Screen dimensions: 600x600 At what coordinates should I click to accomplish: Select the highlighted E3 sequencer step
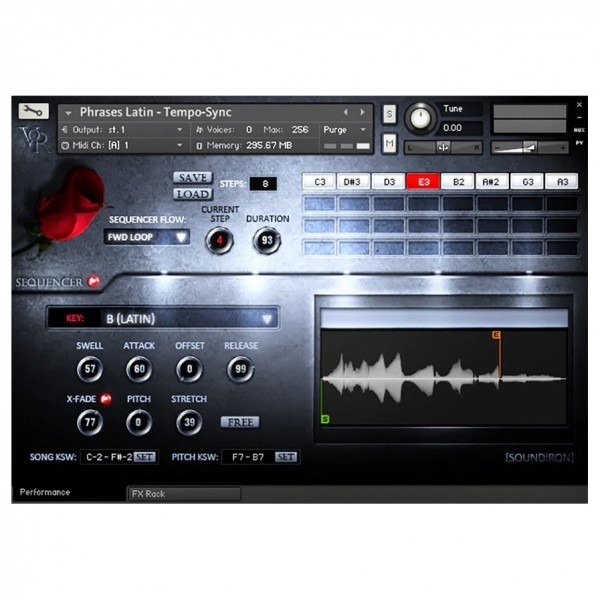[x=423, y=182]
